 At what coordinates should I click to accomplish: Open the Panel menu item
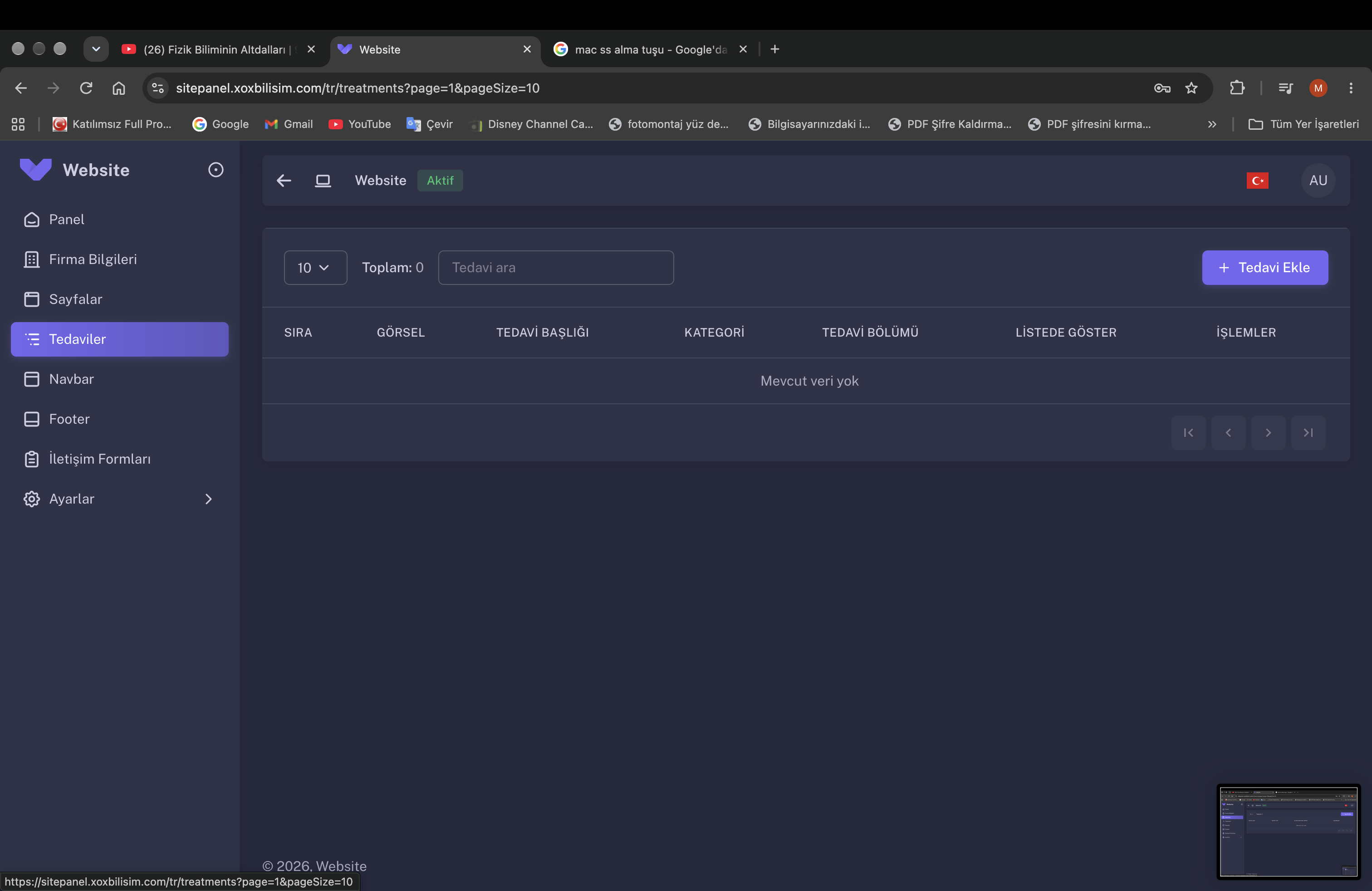(119, 219)
